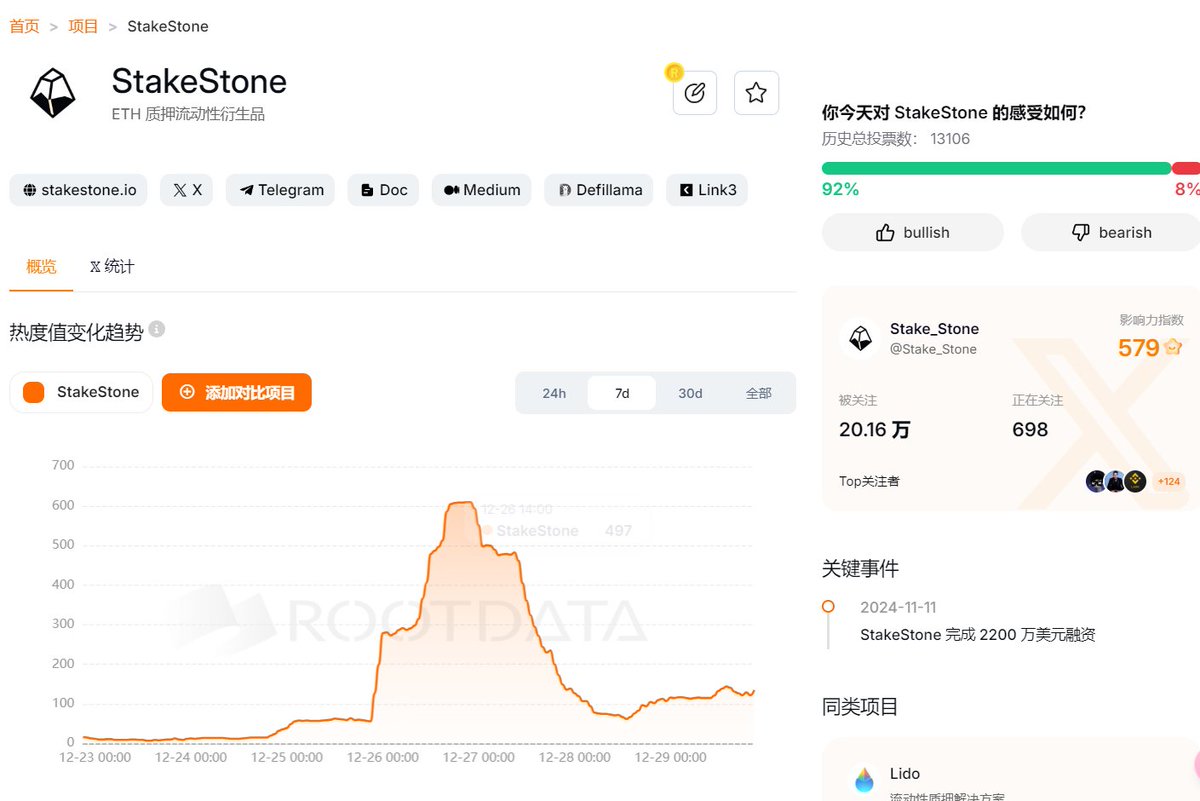Click the 20.16 万 followers count
1200x801 pixels.
click(875, 429)
